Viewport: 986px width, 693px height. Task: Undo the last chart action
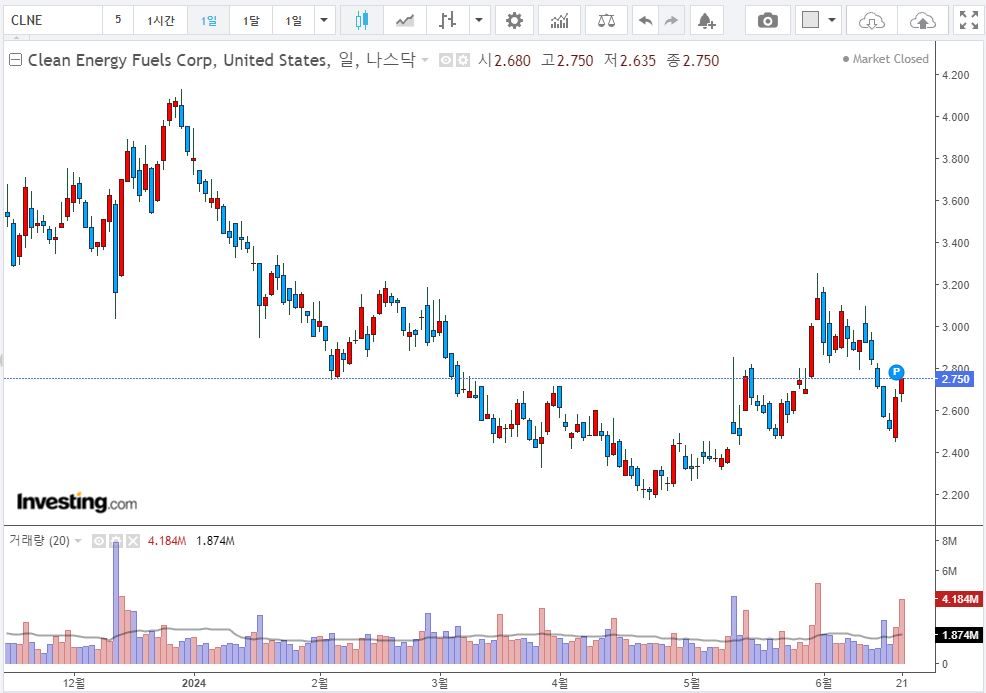coord(645,20)
